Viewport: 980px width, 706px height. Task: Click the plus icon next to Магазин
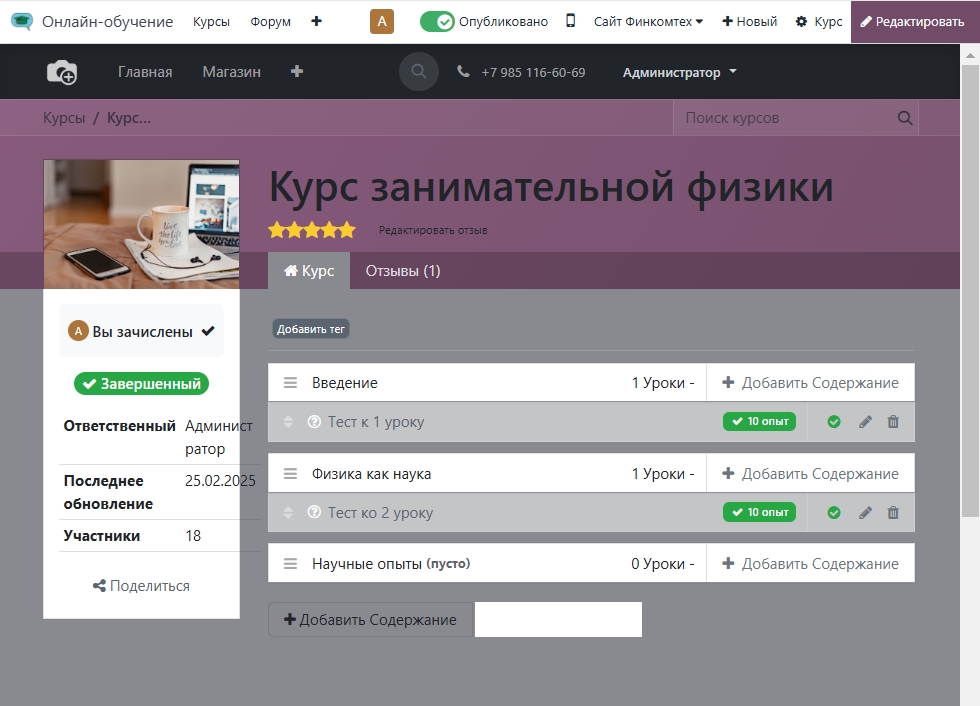[297, 72]
